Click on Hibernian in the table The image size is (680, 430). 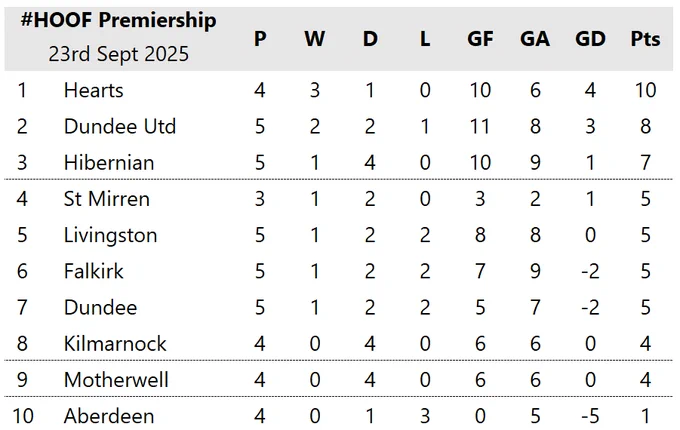(109, 163)
